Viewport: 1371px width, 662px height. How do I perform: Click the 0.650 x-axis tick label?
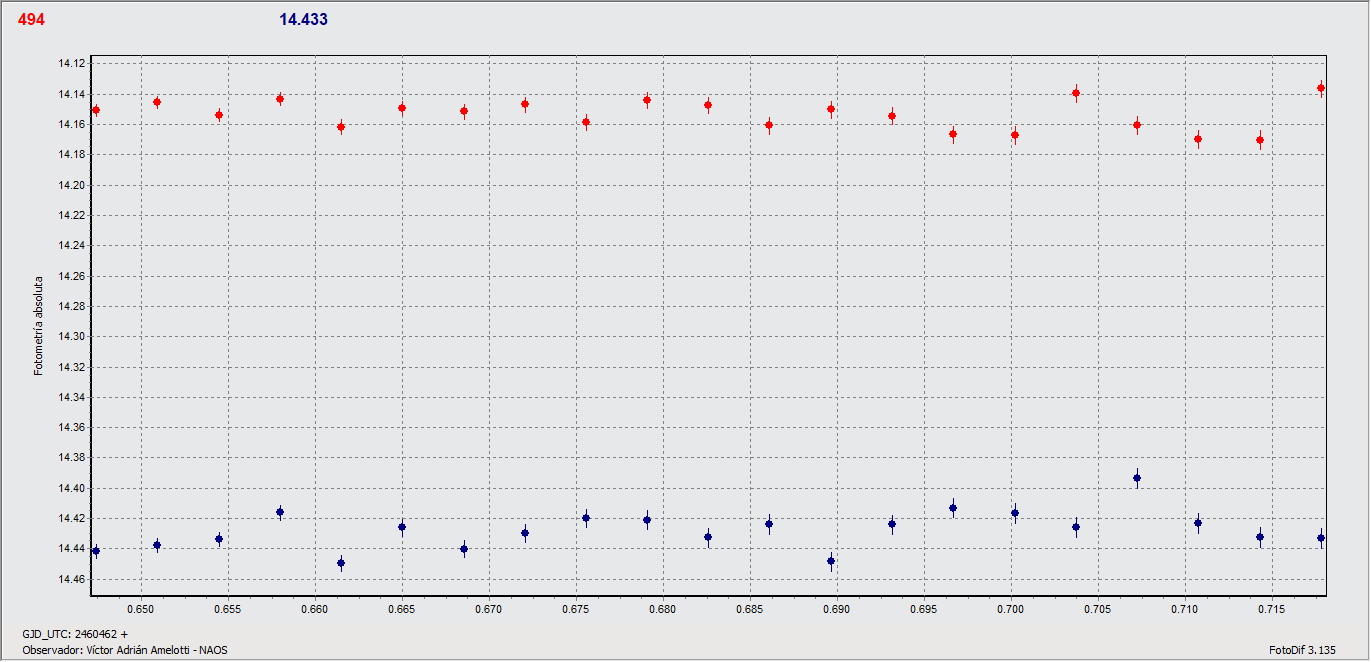(x=140, y=608)
